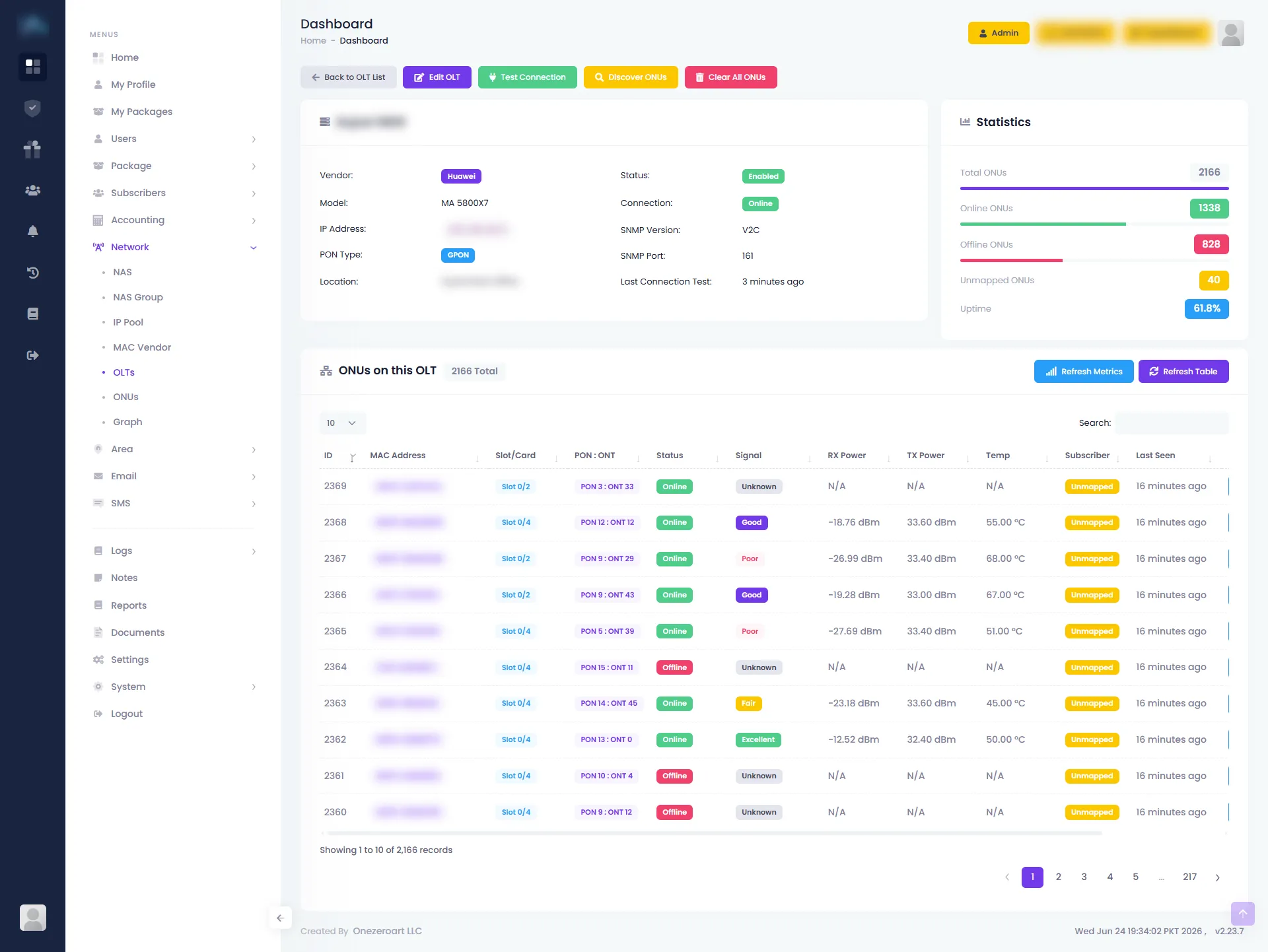Click the server icon beside OLT name
Screen dimensions: 1268x952
[325, 122]
